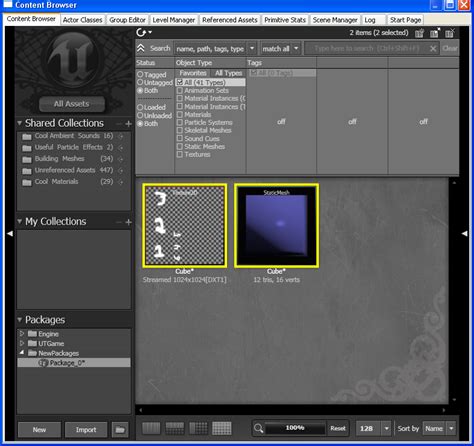Click add icon next to Cool Materials
Viewport: 474px width, 446px height.
[121, 182]
